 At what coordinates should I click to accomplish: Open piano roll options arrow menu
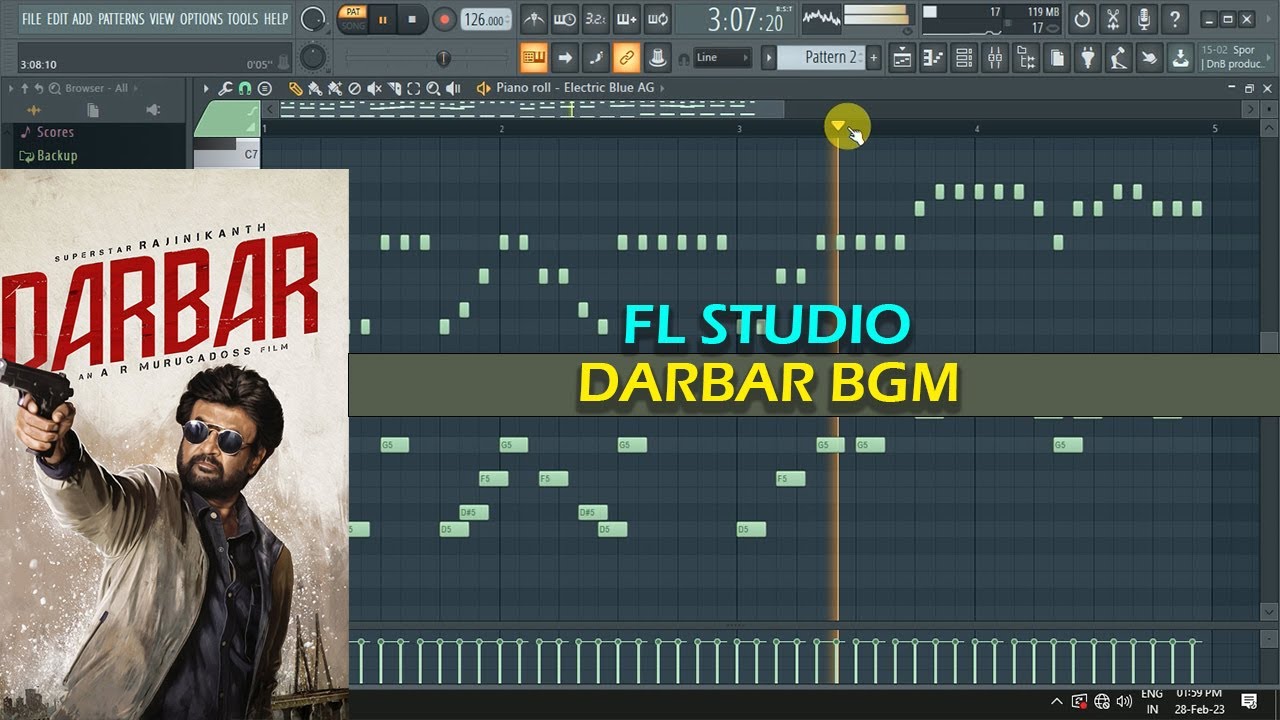[206, 88]
